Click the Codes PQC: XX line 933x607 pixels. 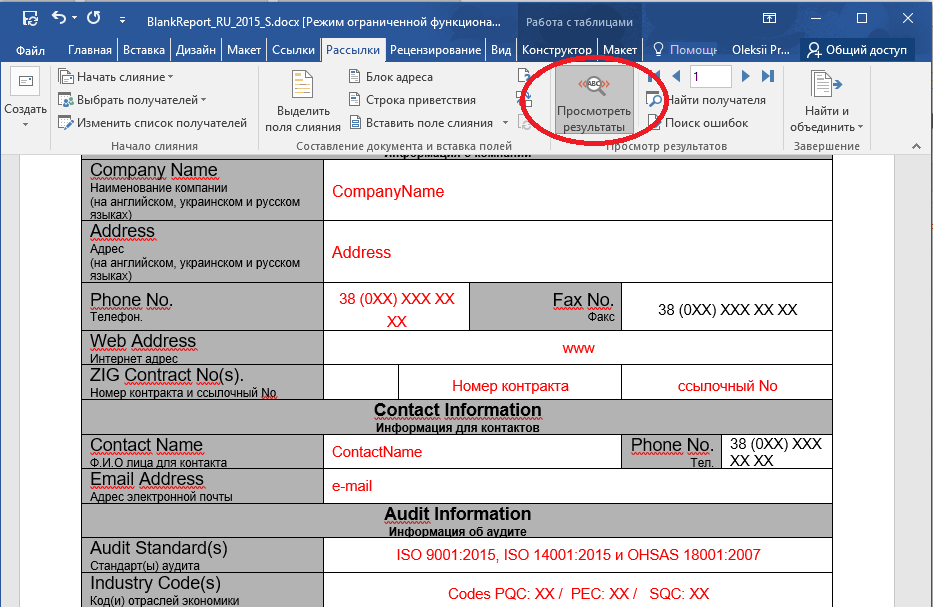point(578,593)
